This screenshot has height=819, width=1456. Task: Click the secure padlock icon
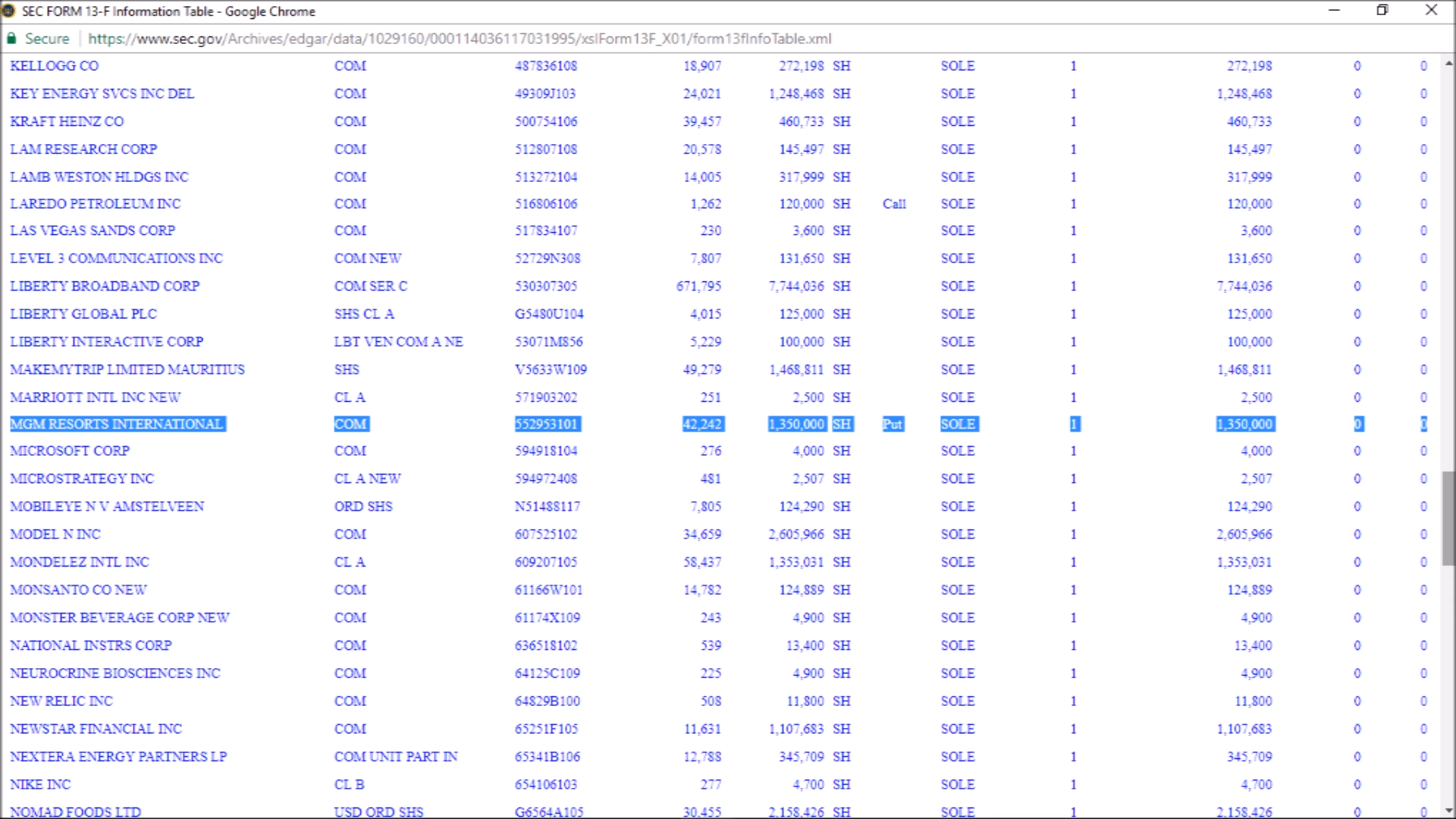click(11, 39)
